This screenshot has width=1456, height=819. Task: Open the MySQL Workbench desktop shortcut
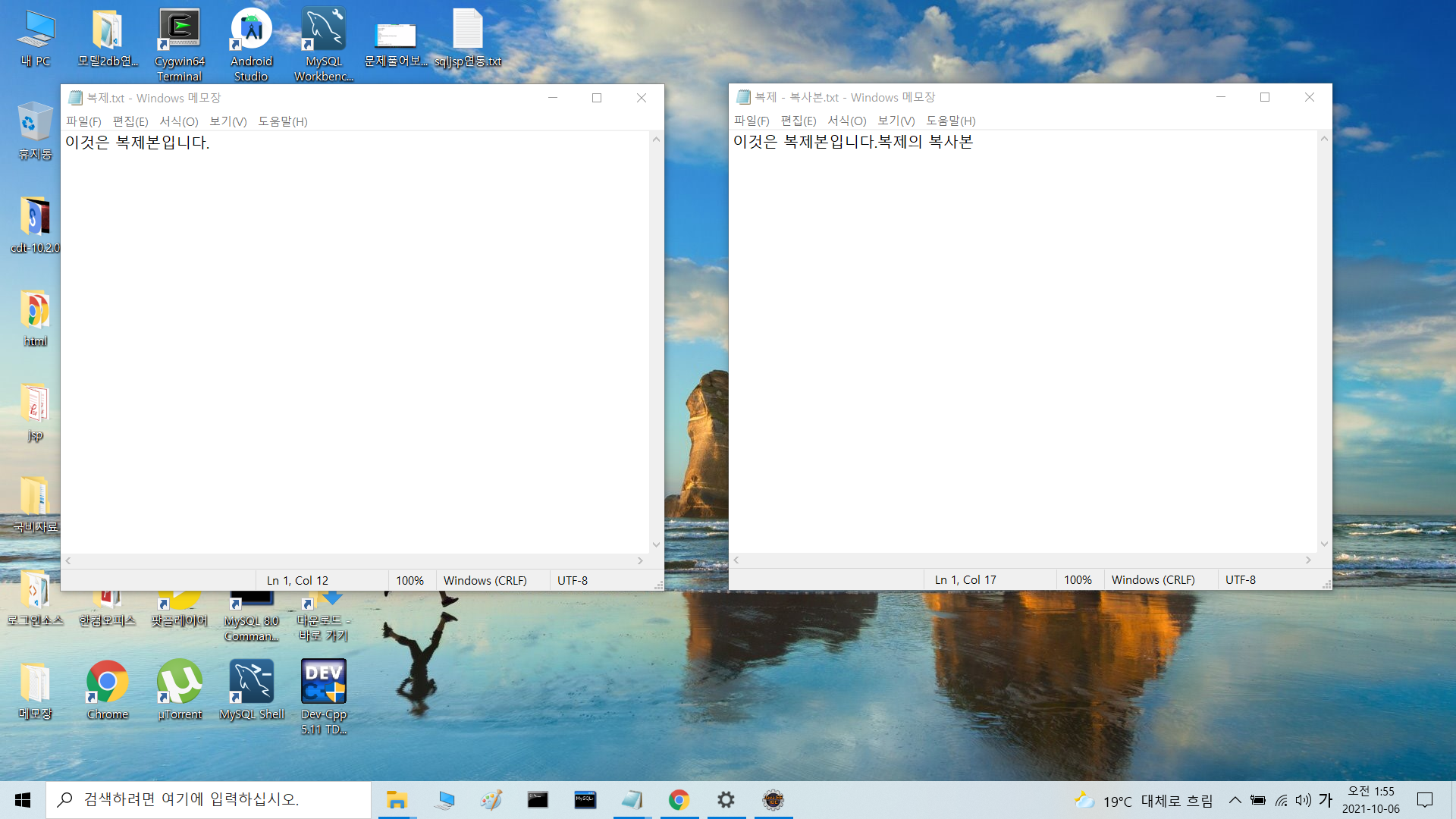tap(324, 30)
